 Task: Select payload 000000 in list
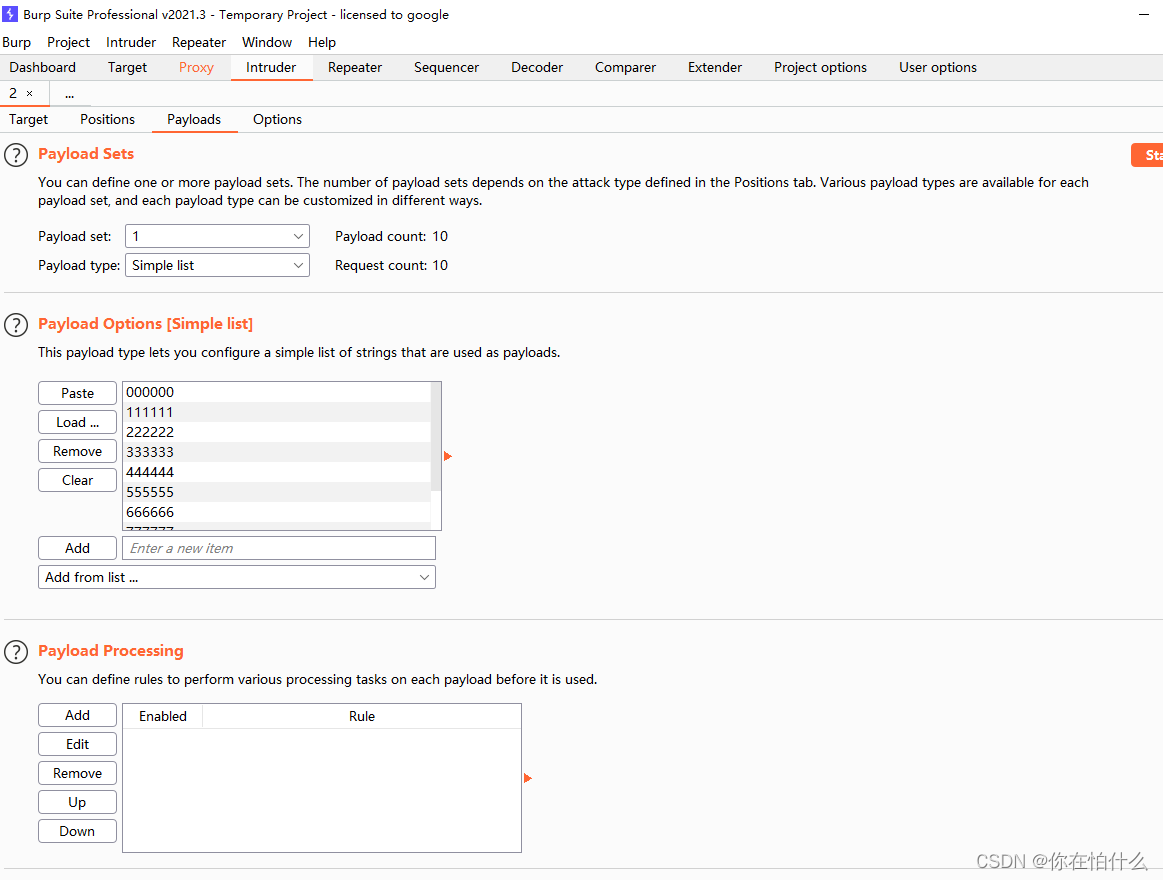click(x=277, y=393)
